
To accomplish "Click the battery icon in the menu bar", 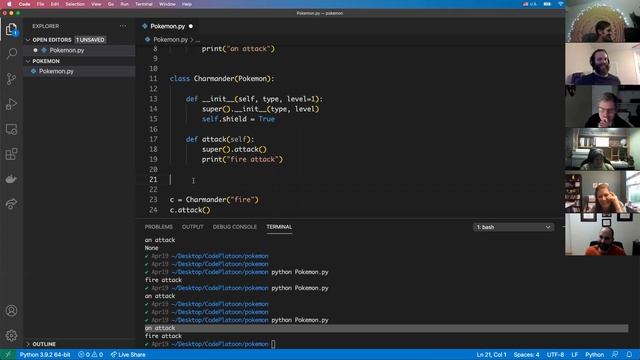I will pos(547,4).
